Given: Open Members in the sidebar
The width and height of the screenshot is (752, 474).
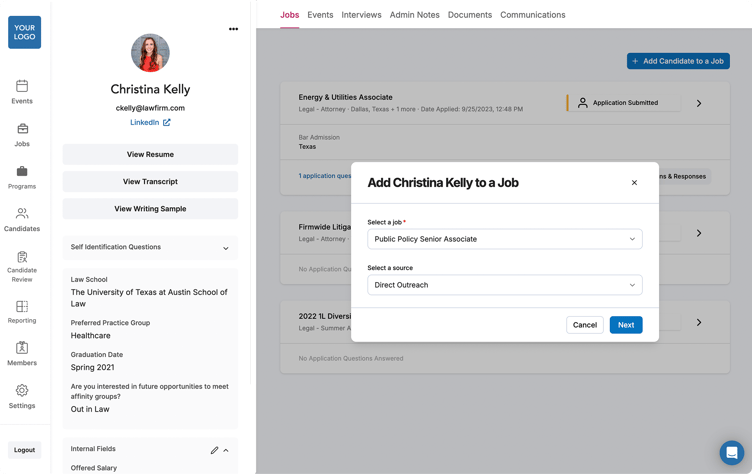Looking at the screenshot, I should coord(22,354).
